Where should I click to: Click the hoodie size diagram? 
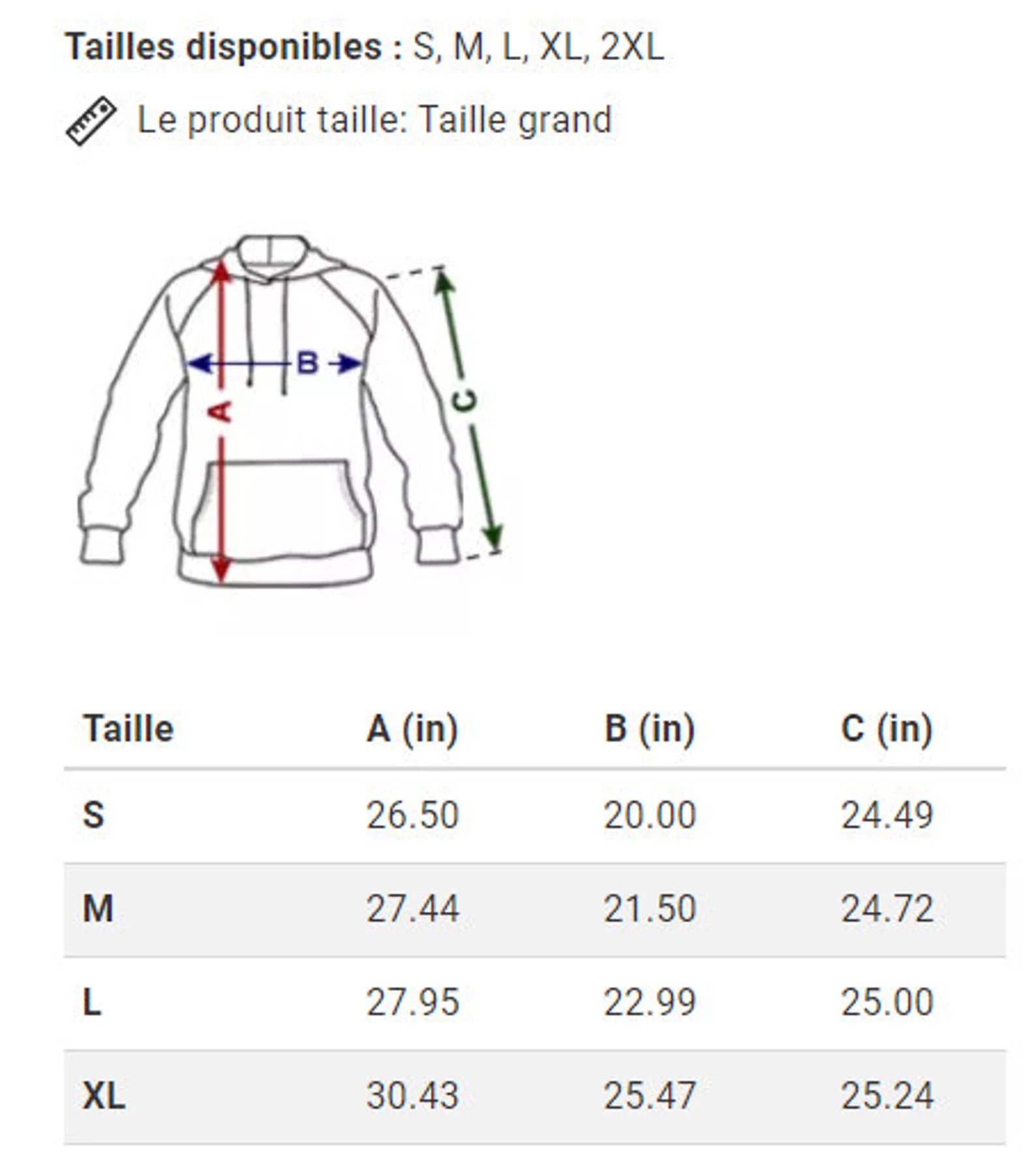(287, 411)
